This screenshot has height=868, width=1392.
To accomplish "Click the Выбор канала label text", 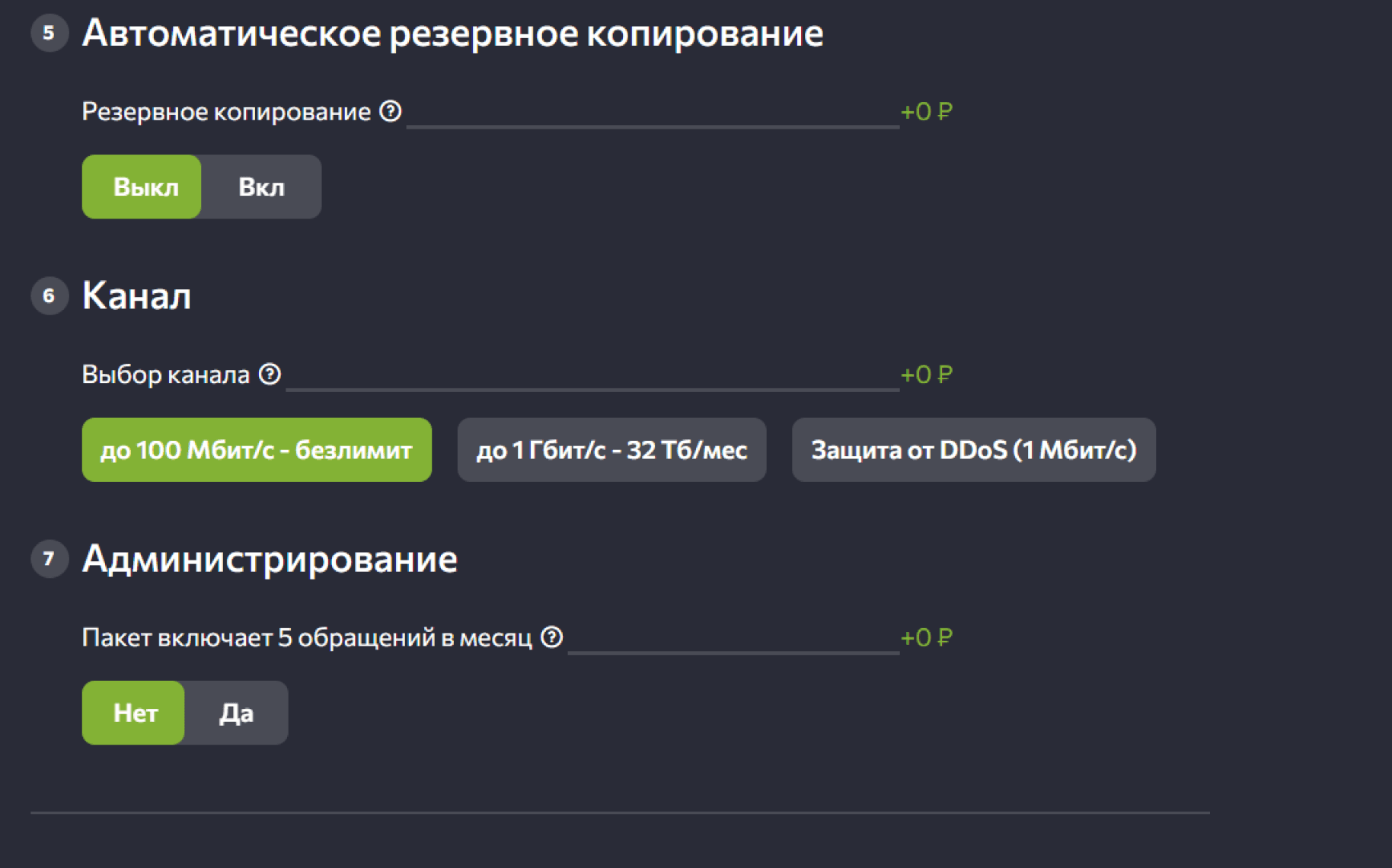I will 165,375.
